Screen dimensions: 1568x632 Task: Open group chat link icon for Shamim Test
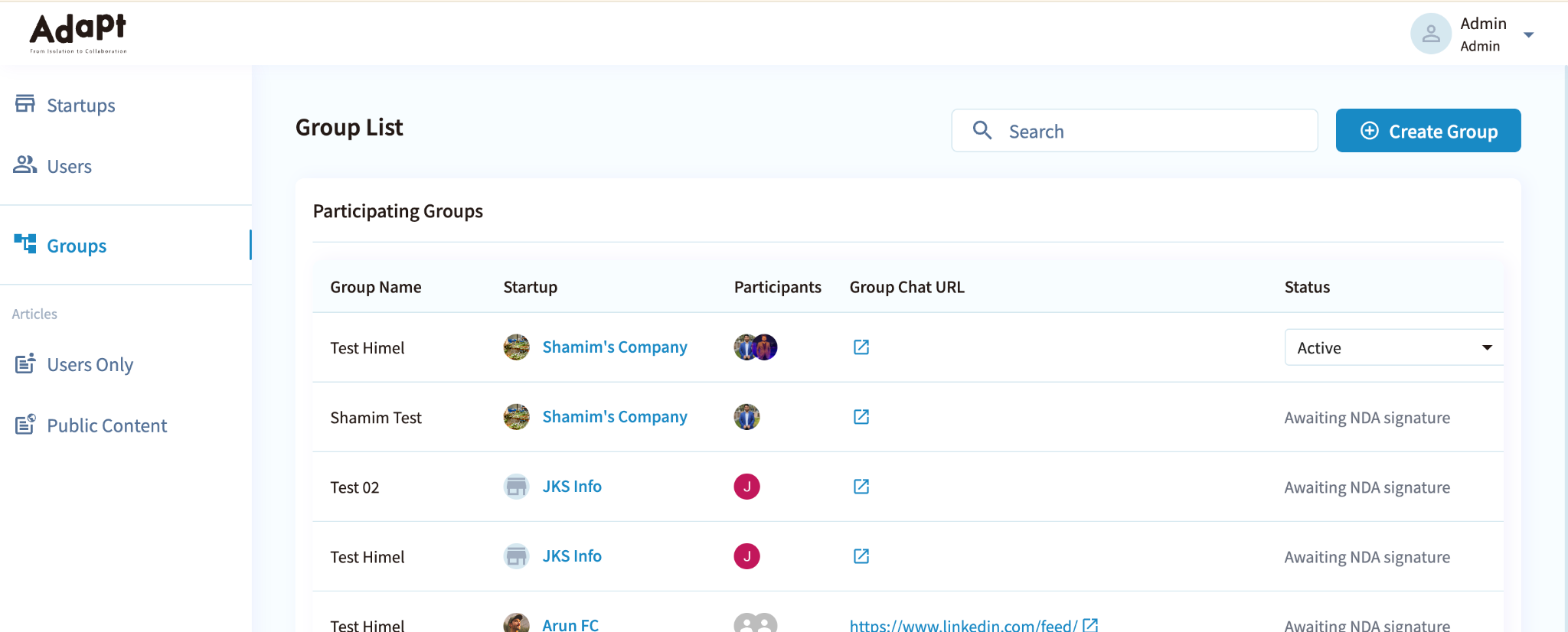point(861,417)
